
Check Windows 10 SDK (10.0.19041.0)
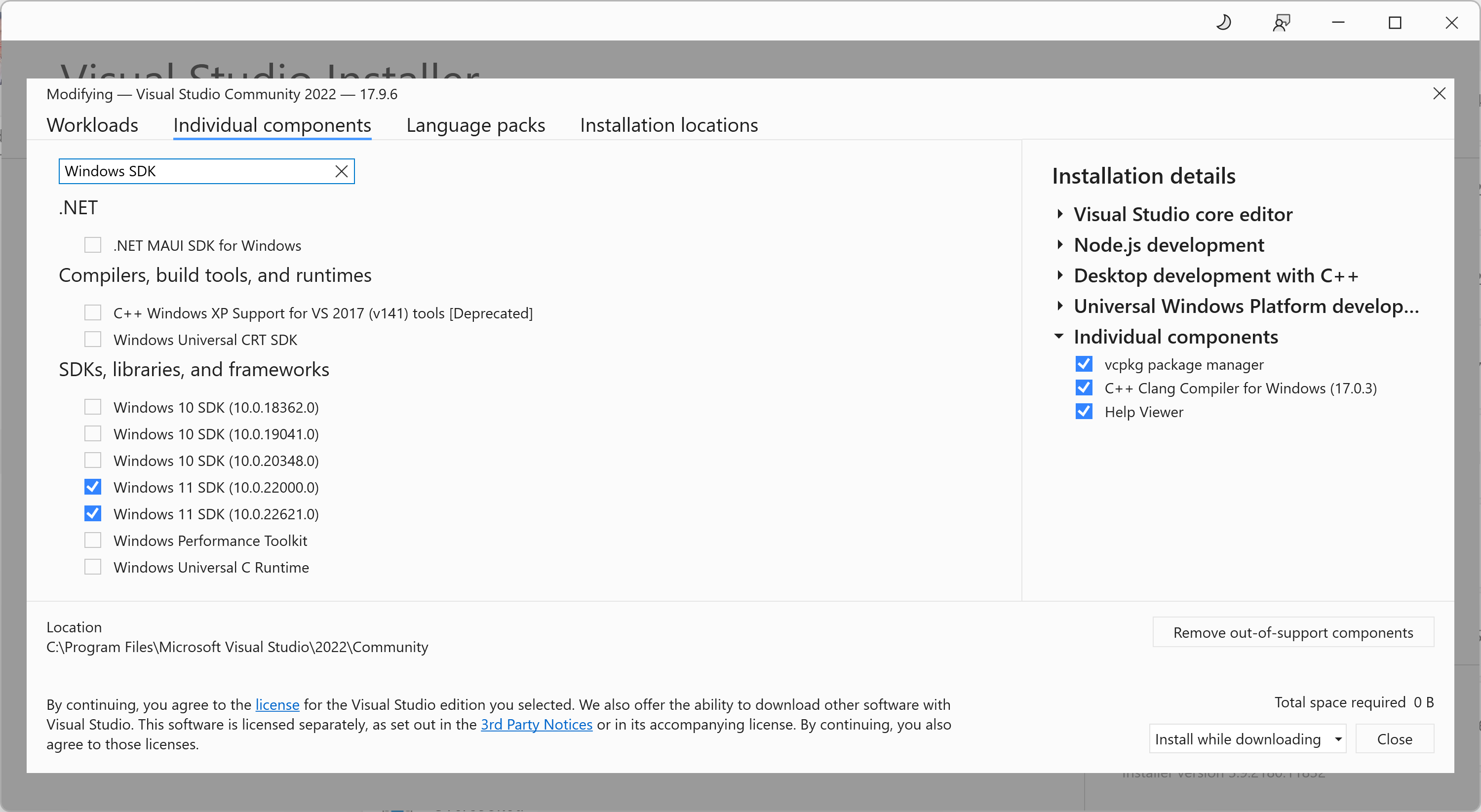[93, 434]
